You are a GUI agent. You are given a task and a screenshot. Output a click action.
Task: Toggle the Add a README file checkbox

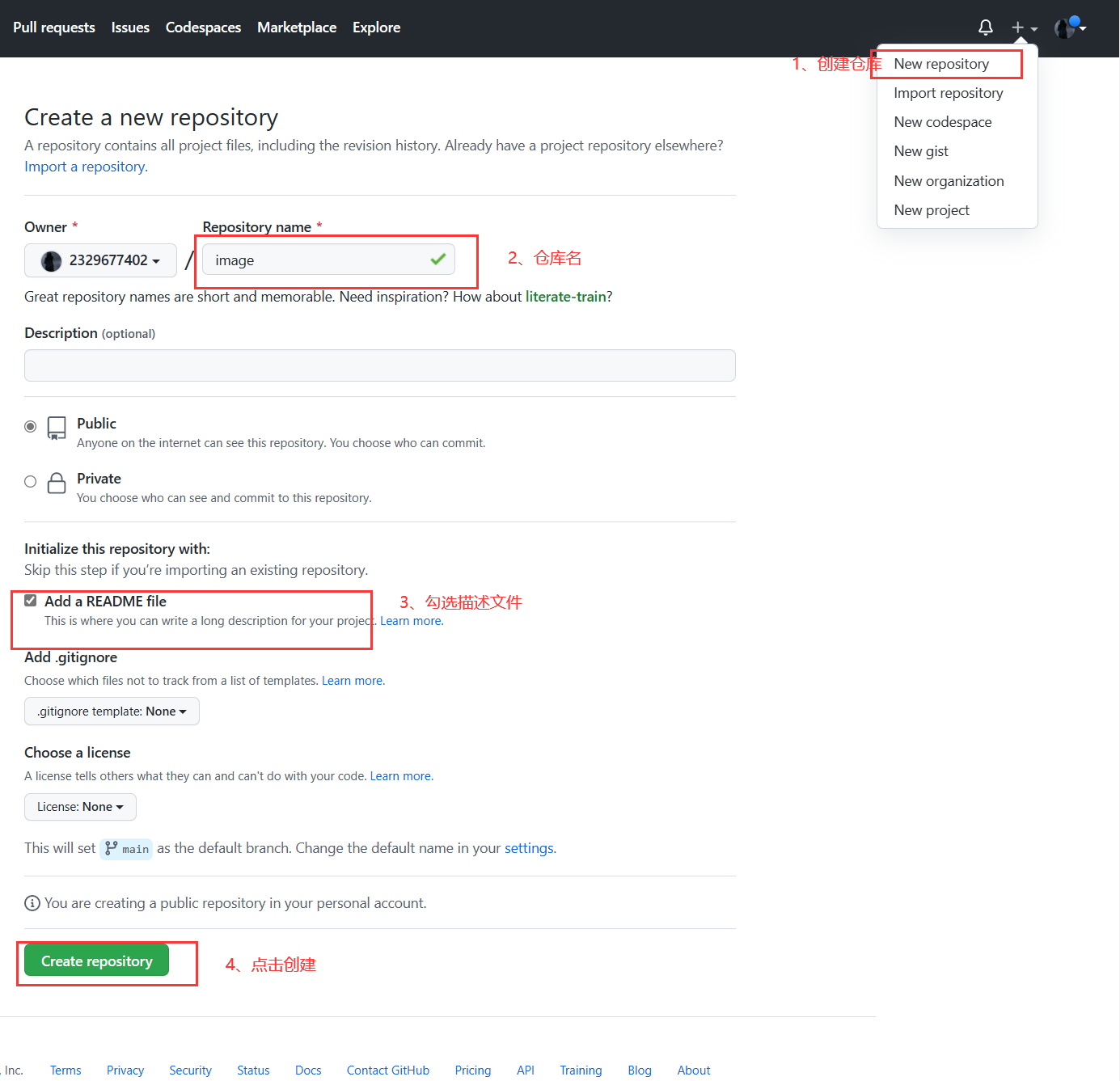(x=31, y=600)
